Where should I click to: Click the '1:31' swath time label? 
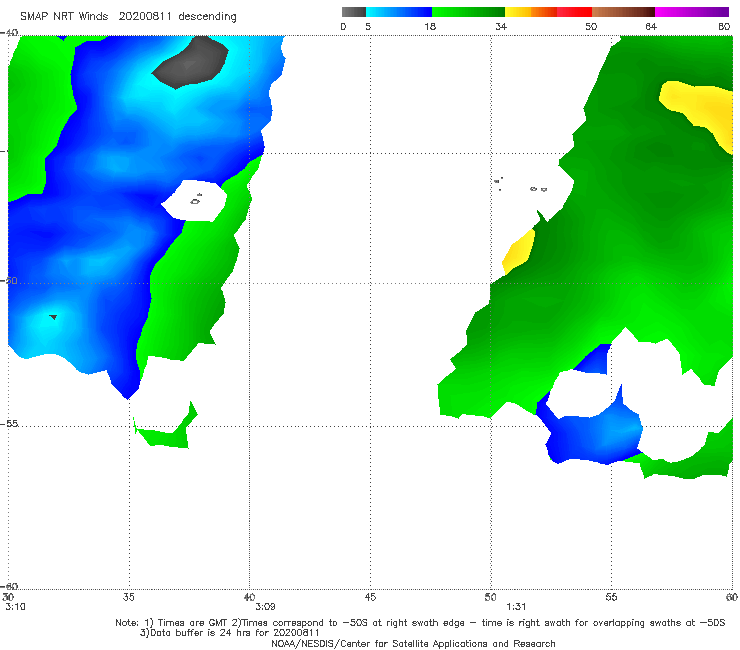point(516,607)
